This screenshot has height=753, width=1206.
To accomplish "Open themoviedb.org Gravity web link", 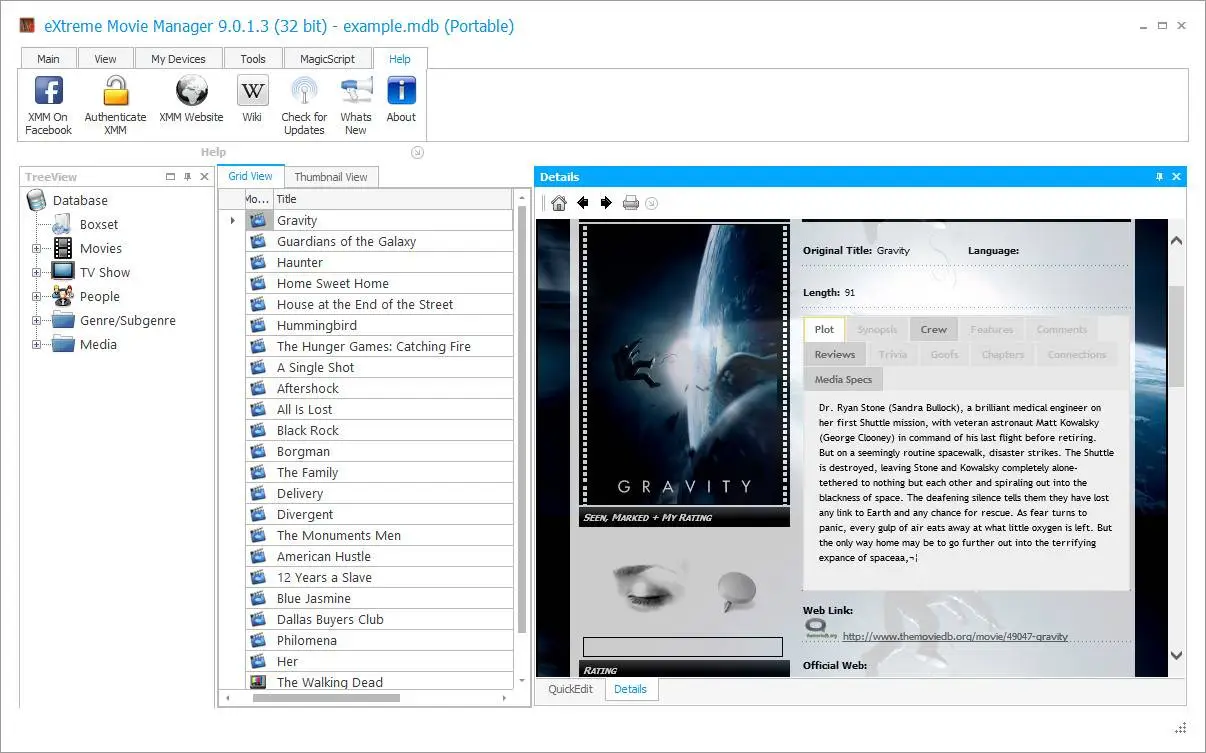I will [x=955, y=636].
